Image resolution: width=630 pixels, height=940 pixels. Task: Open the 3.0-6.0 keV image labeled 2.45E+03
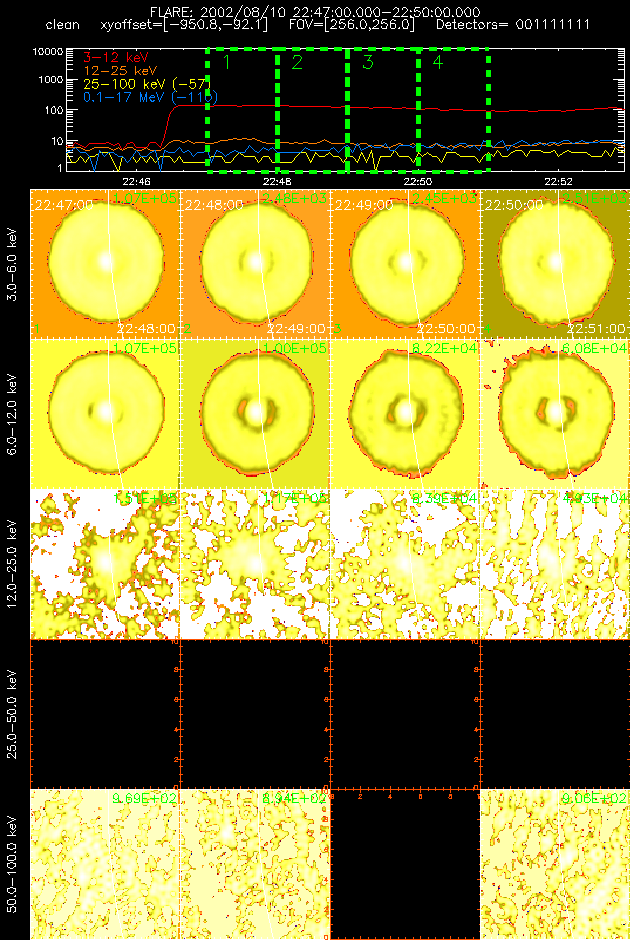(405, 264)
